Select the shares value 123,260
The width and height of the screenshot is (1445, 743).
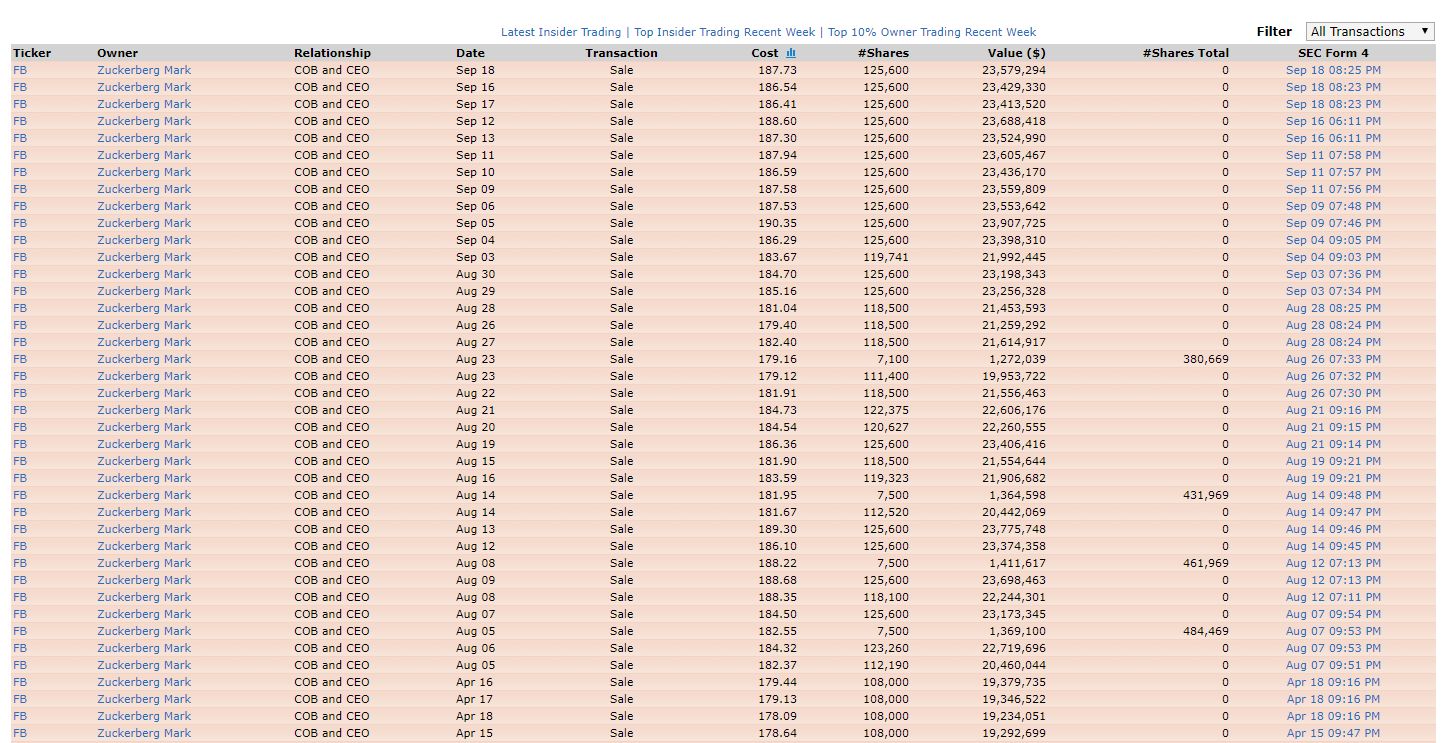coord(886,648)
